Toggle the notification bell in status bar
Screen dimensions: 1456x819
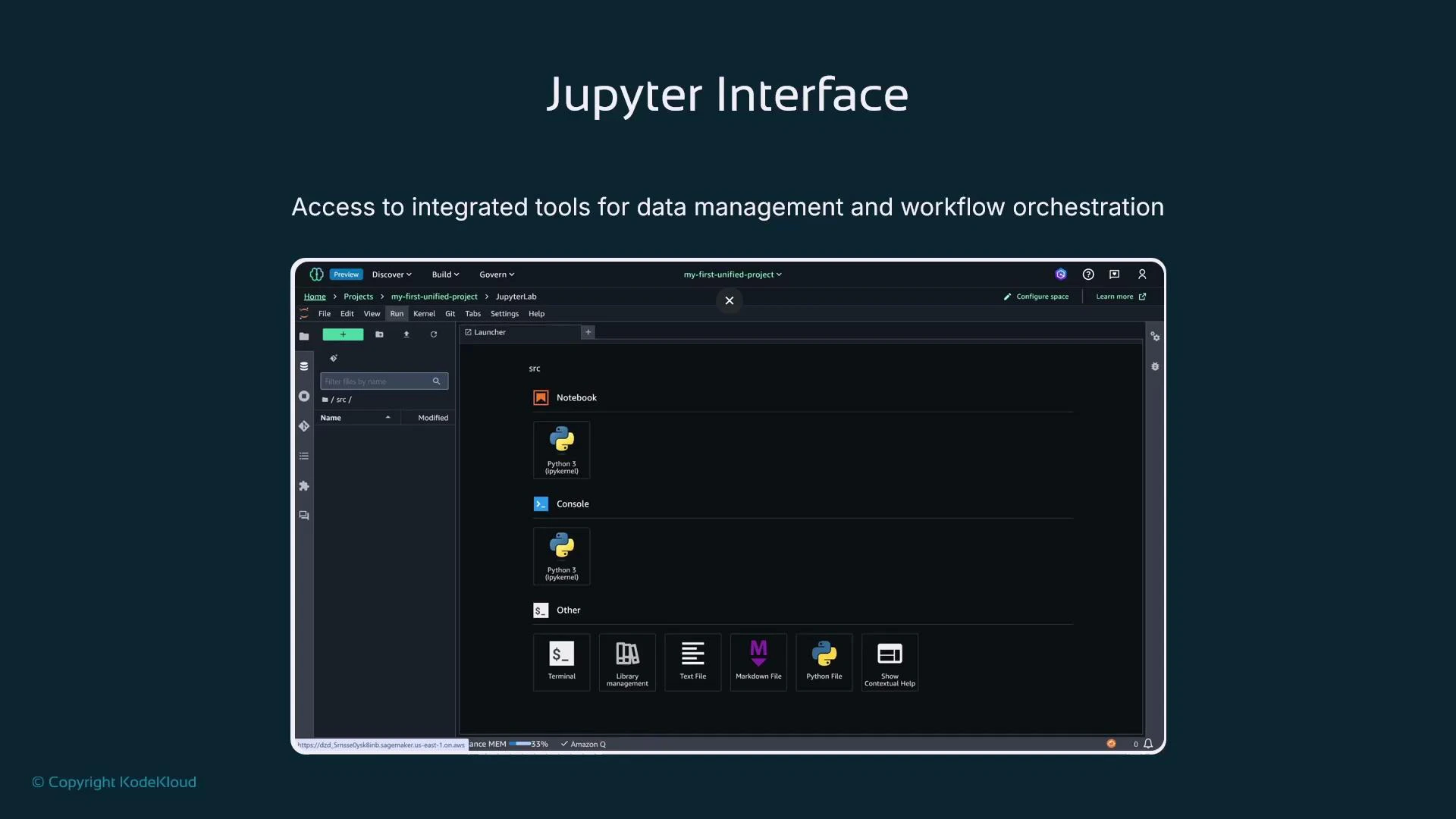click(x=1147, y=744)
